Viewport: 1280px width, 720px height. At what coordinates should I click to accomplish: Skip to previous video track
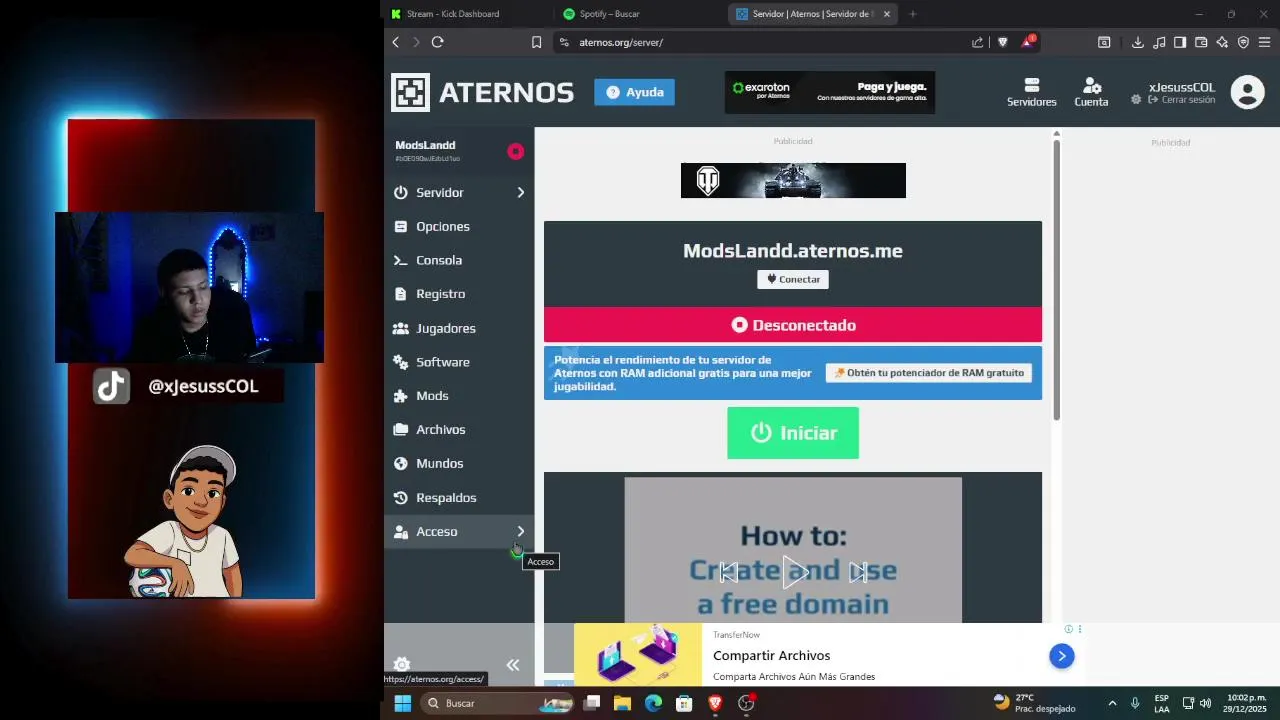click(729, 572)
